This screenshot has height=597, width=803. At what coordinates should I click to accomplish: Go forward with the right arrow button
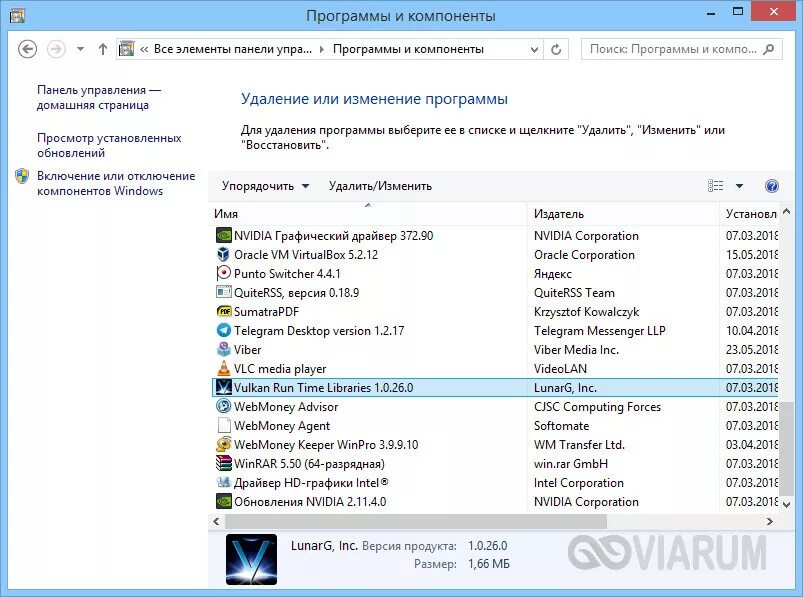(x=56, y=49)
